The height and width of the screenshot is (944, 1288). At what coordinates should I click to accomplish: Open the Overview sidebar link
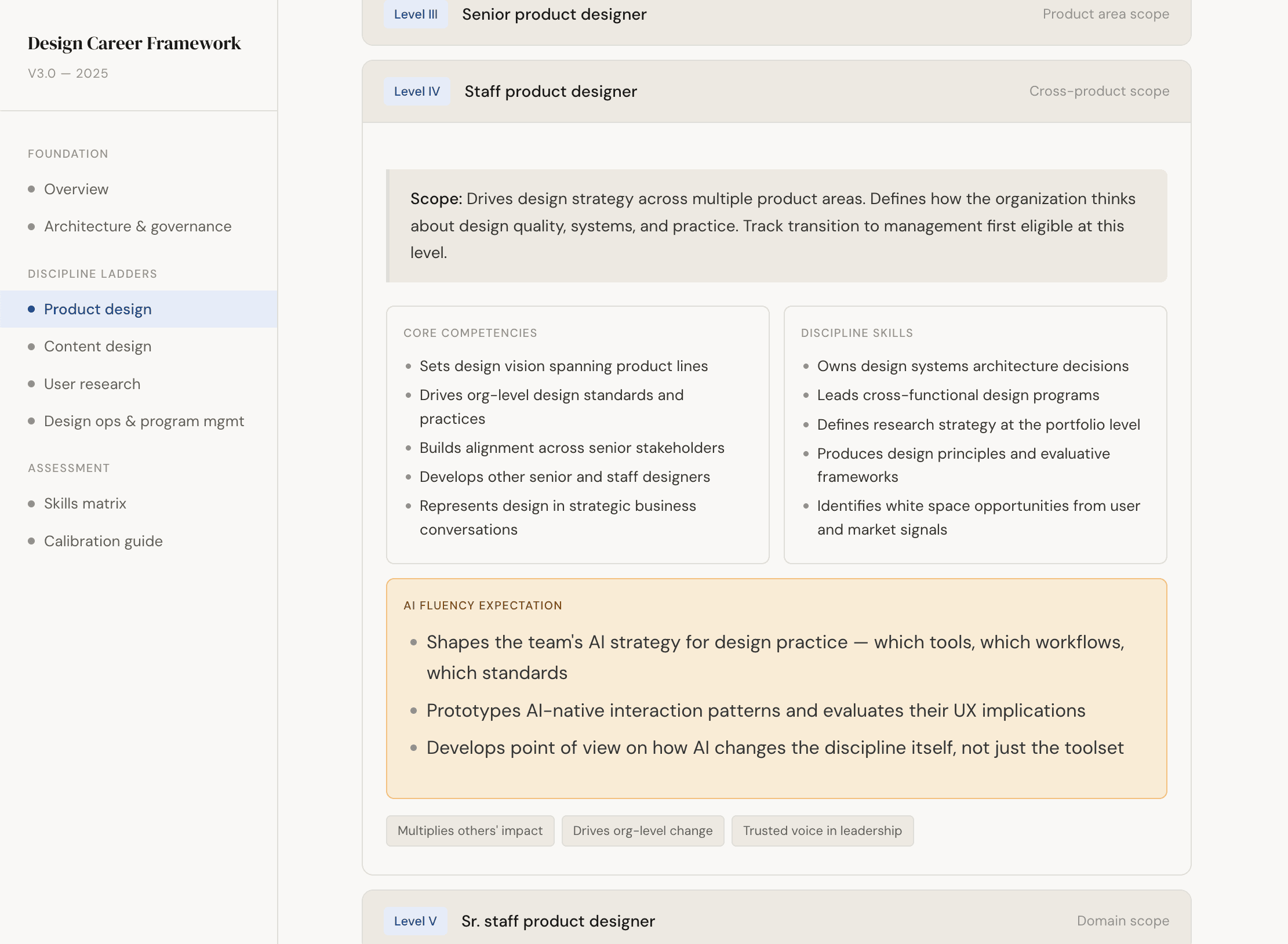[x=76, y=189]
